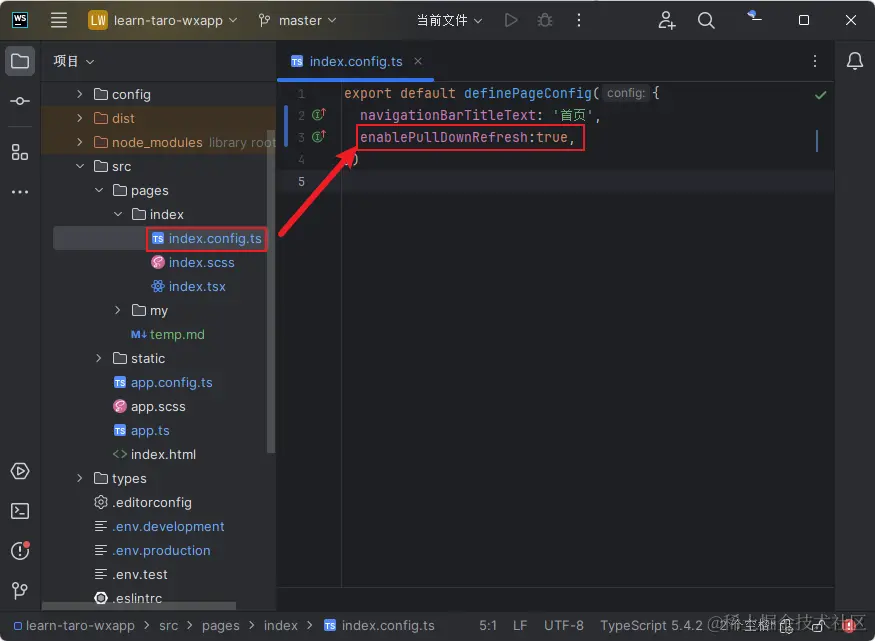
Task: Open the Project tool window folder icon
Action: coord(20,61)
